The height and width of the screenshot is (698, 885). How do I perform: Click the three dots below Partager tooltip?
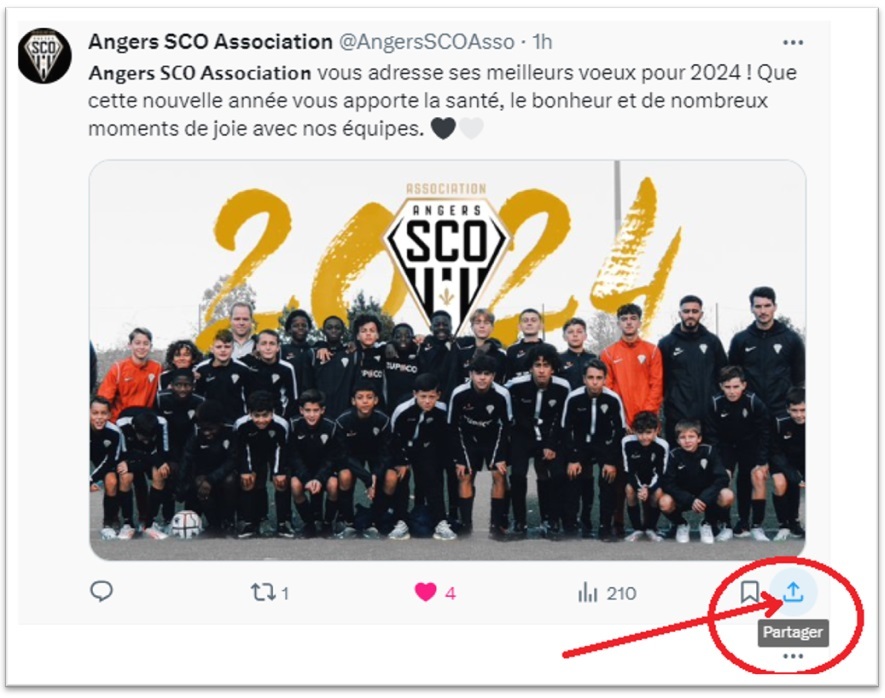(x=793, y=656)
